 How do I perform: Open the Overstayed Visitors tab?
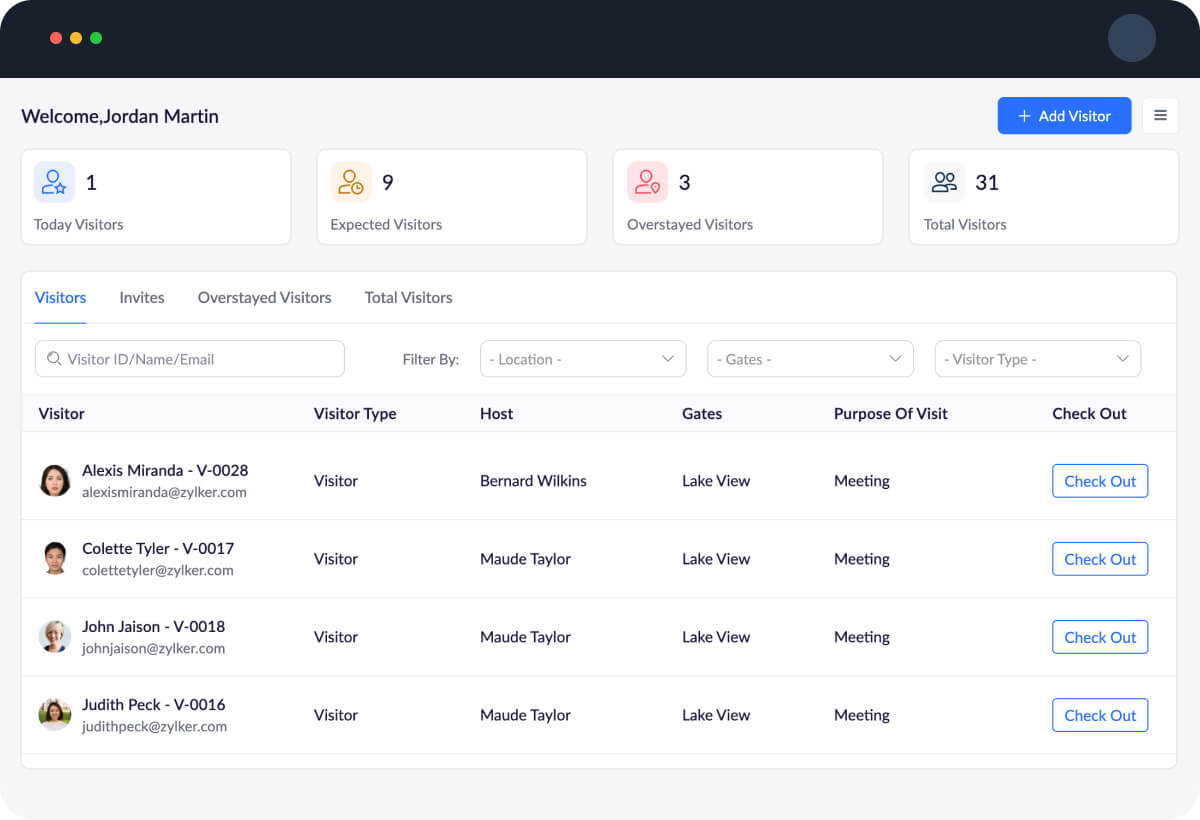click(x=264, y=298)
